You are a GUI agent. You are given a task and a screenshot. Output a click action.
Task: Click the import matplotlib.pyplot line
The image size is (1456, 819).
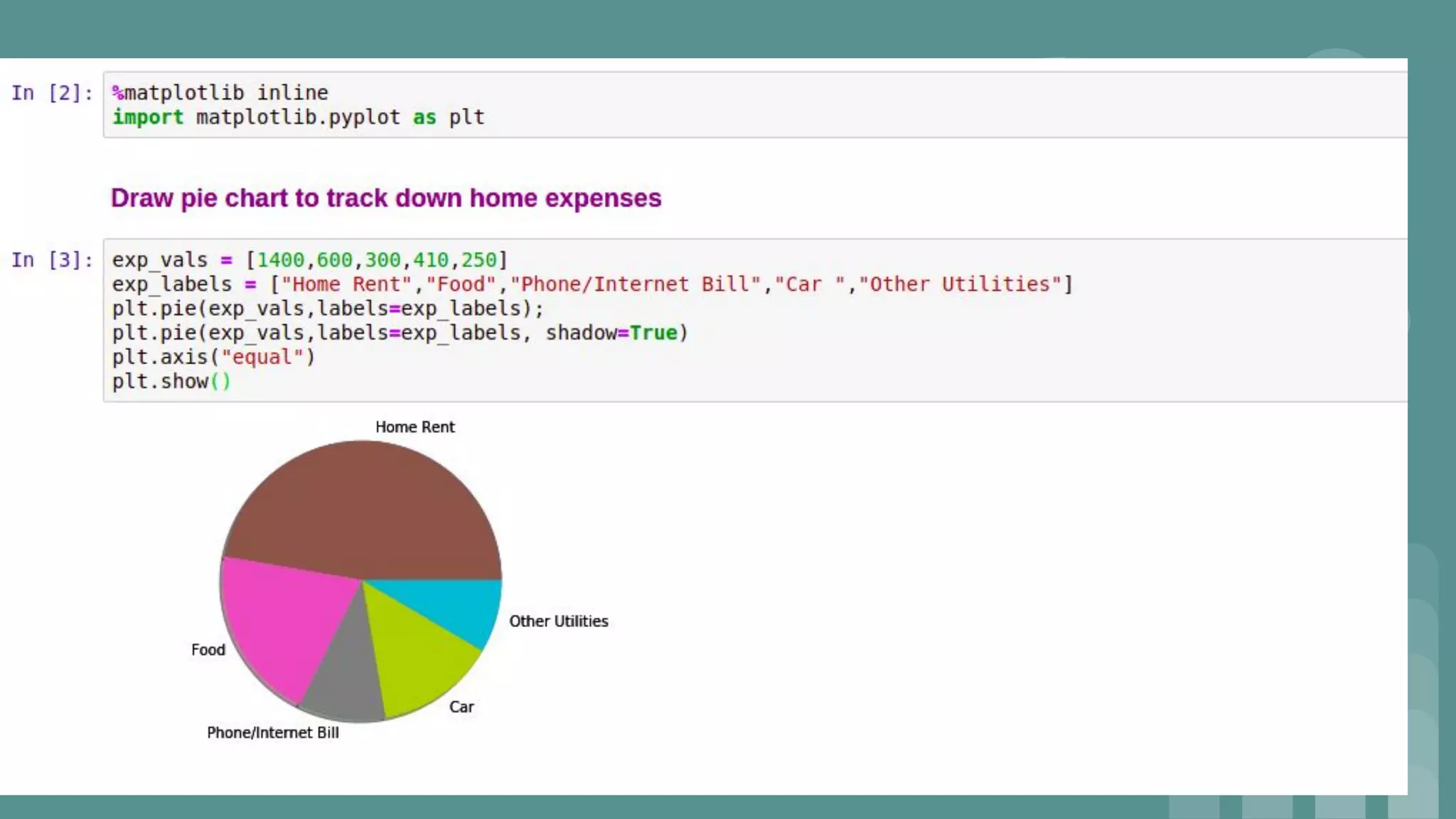pos(299,117)
